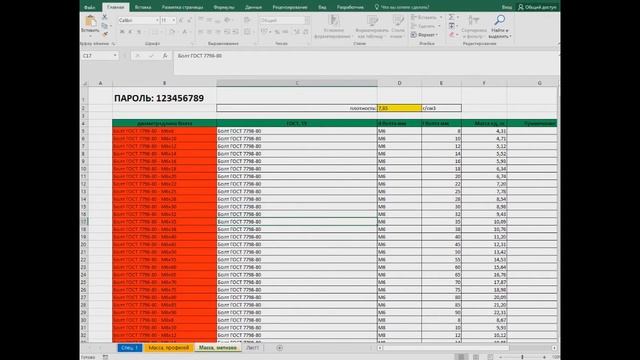Open the Лист1 sheet tab
This screenshot has height=360, width=640.
[x=253, y=348]
